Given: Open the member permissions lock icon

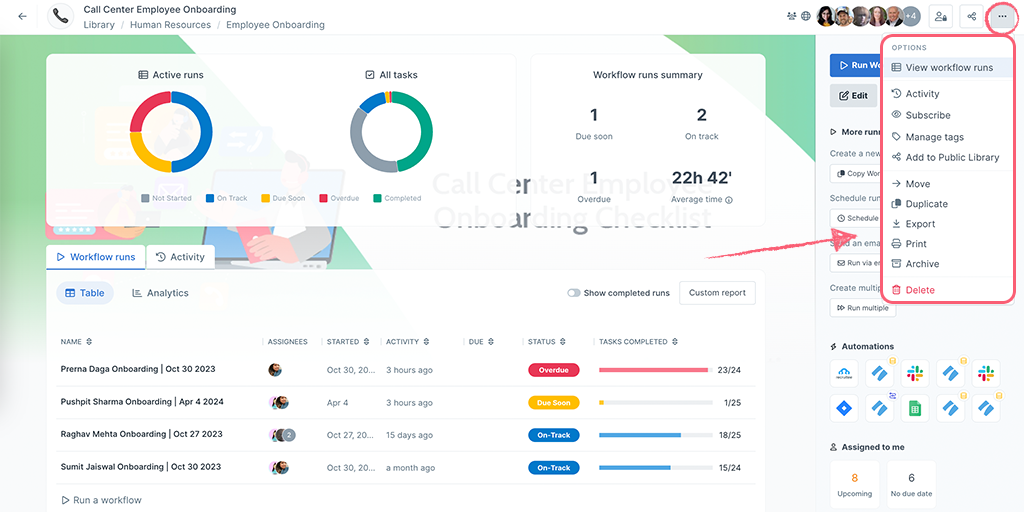Looking at the screenshot, I should pos(940,17).
